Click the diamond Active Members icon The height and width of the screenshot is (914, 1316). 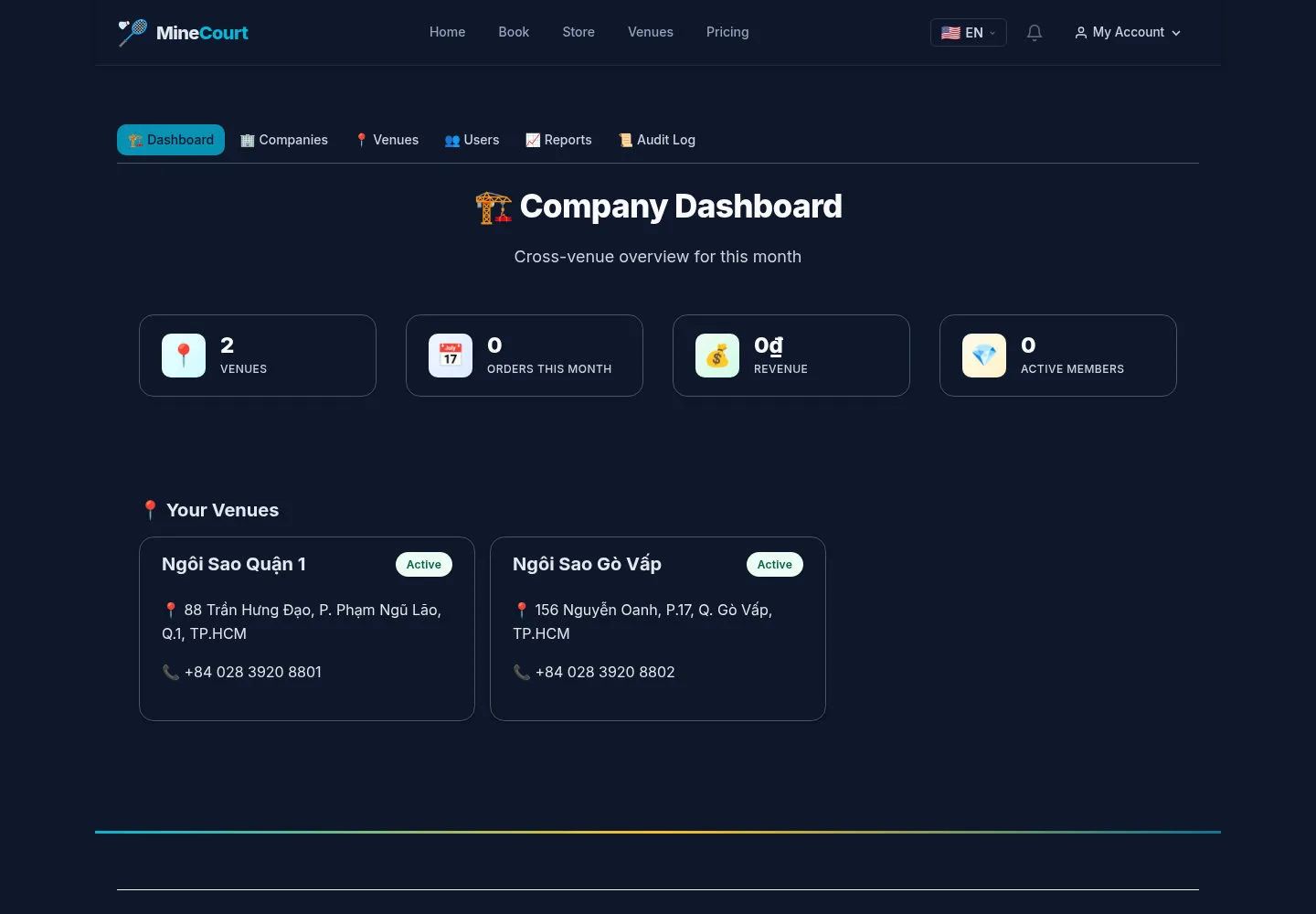tap(984, 356)
